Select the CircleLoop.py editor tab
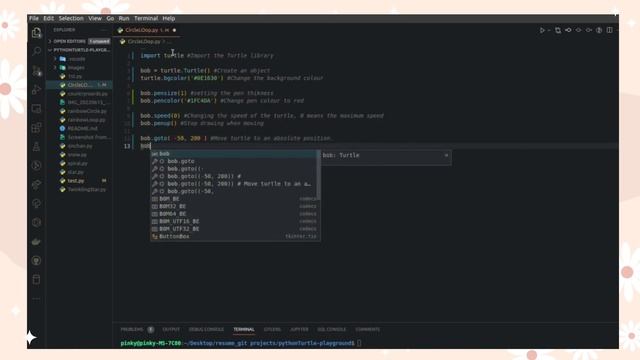This screenshot has height=360, width=640. click(147, 30)
